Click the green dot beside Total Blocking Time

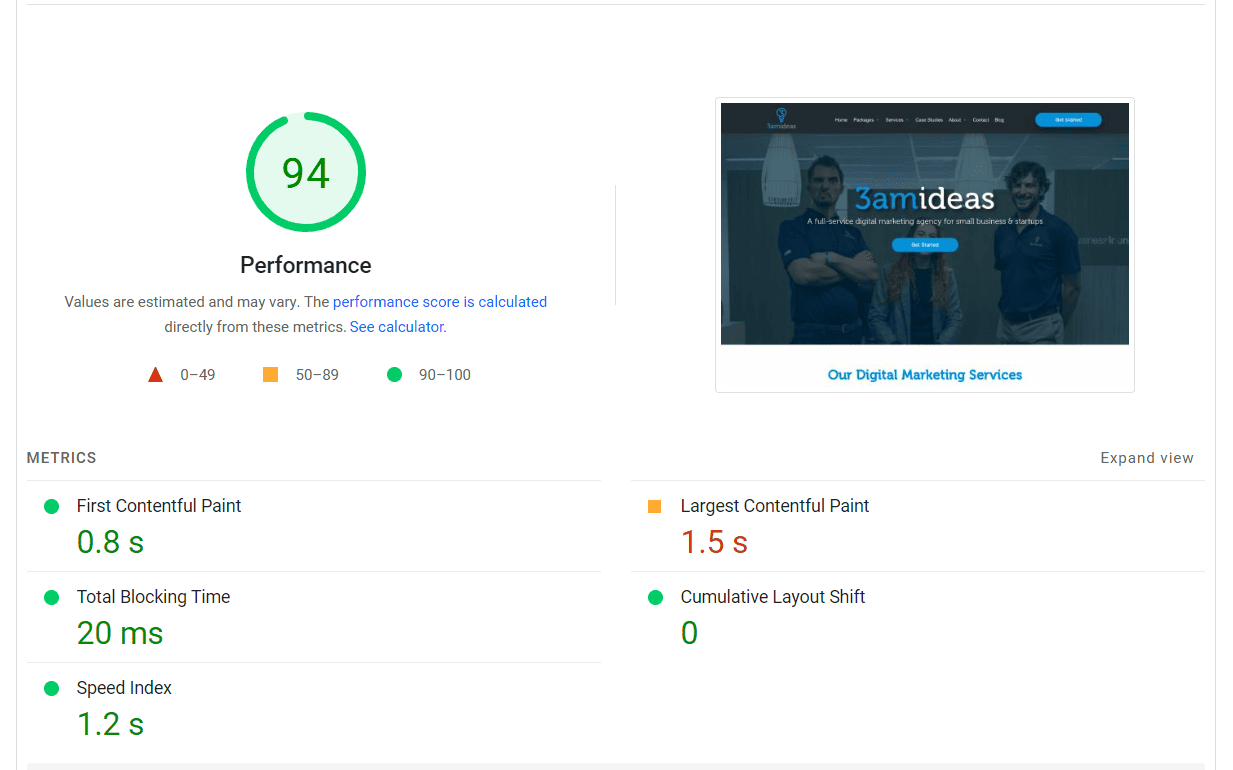point(52,598)
